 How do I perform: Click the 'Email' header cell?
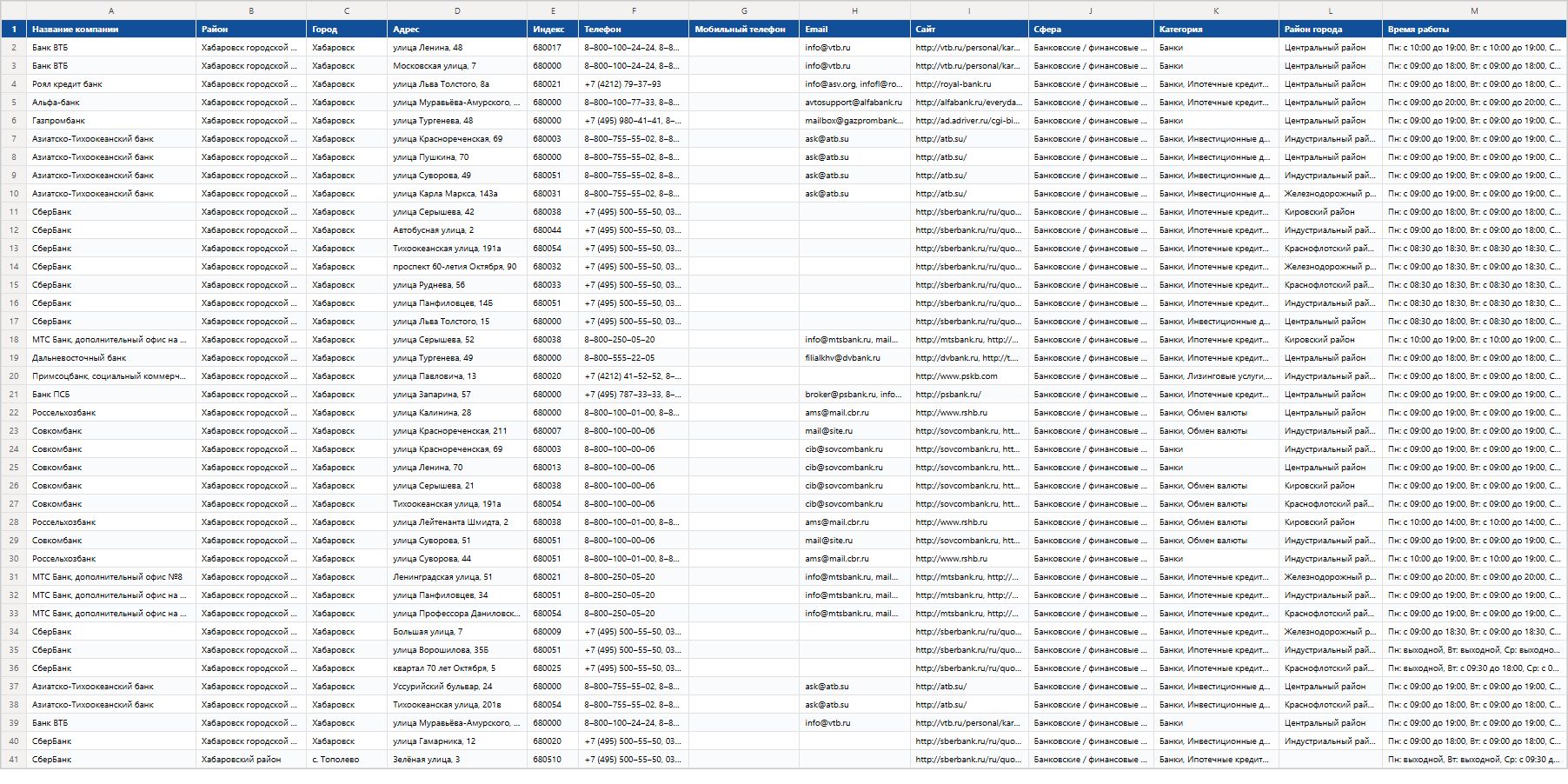[854, 30]
